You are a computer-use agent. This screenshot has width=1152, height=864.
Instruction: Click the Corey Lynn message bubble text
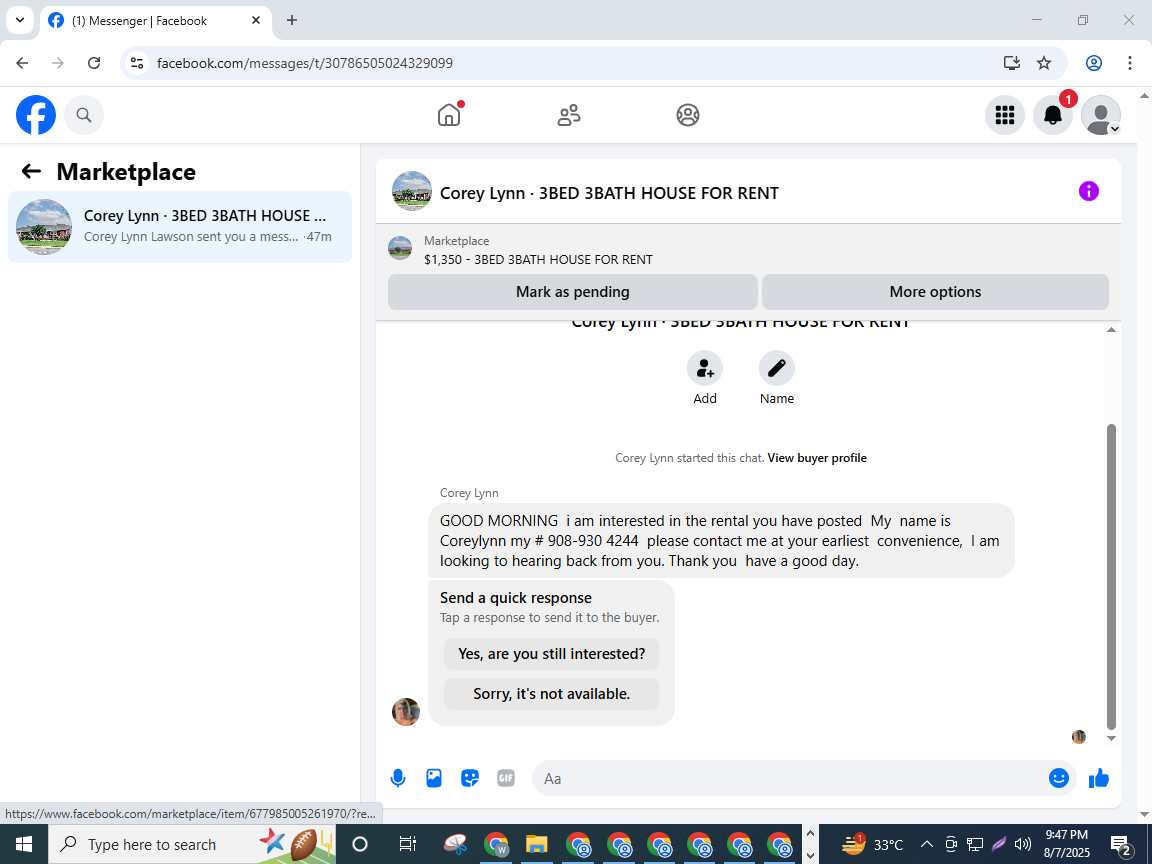[x=720, y=541]
